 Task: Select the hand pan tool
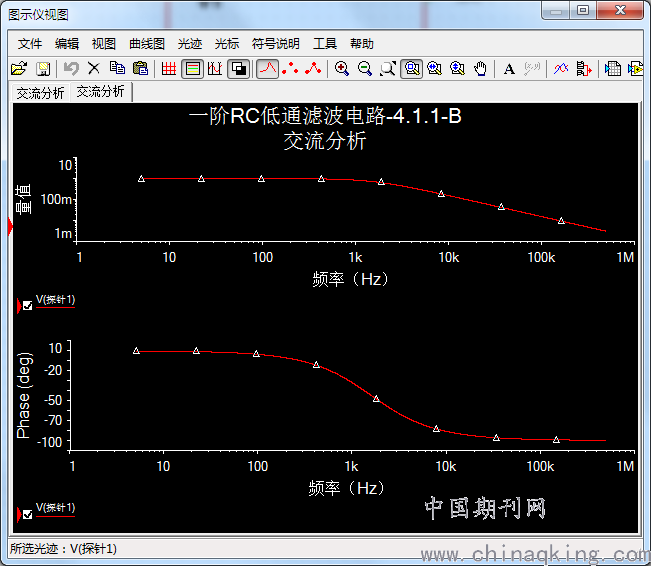(481, 69)
